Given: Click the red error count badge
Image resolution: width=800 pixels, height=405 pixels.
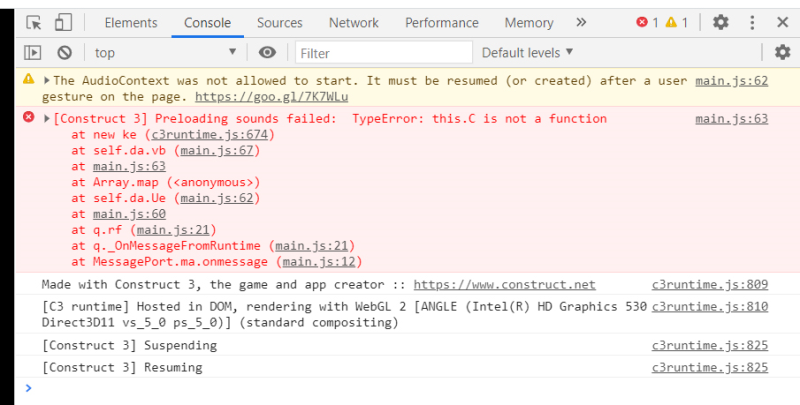Looking at the screenshot, I should tap(647, 22).
